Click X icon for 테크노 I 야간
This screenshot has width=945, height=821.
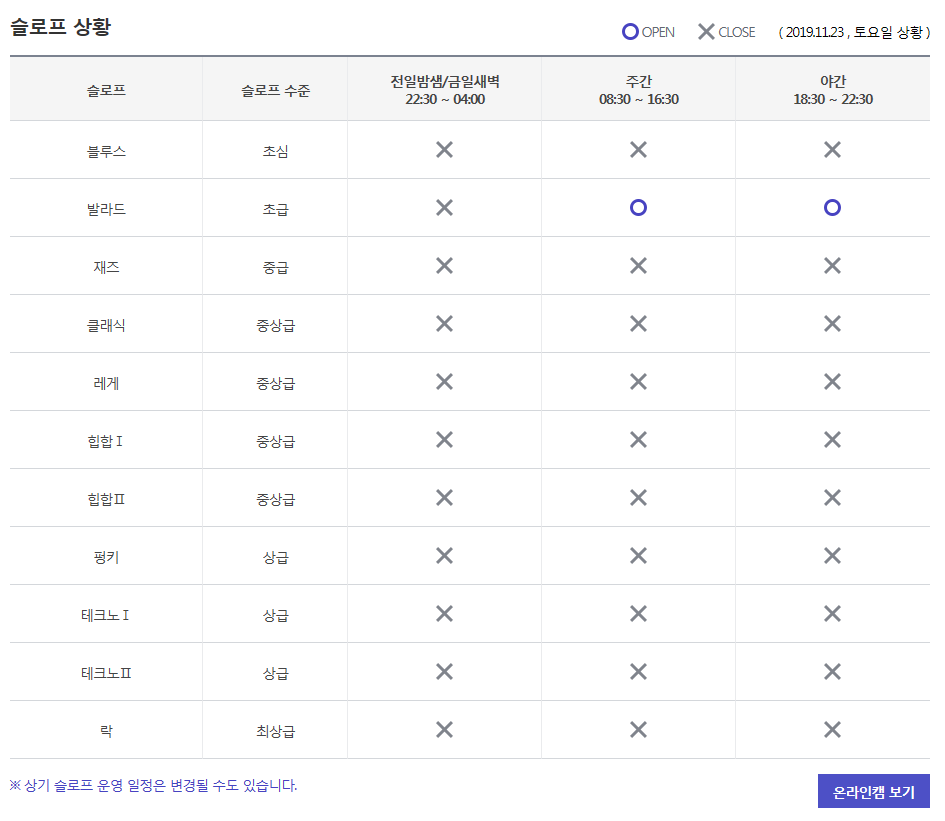click(832, 614)
